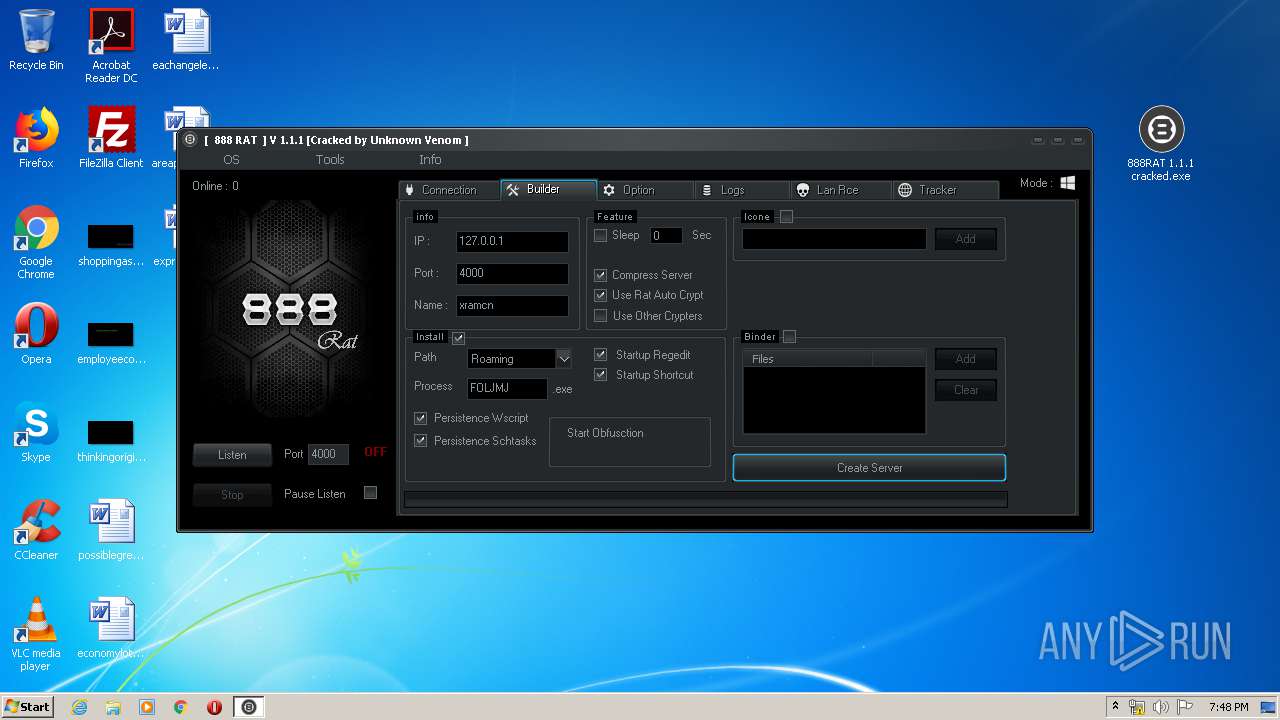This screenshot has height=720, width=1280.
Task: Click the IP address field
Action: (x=512, y=241)
